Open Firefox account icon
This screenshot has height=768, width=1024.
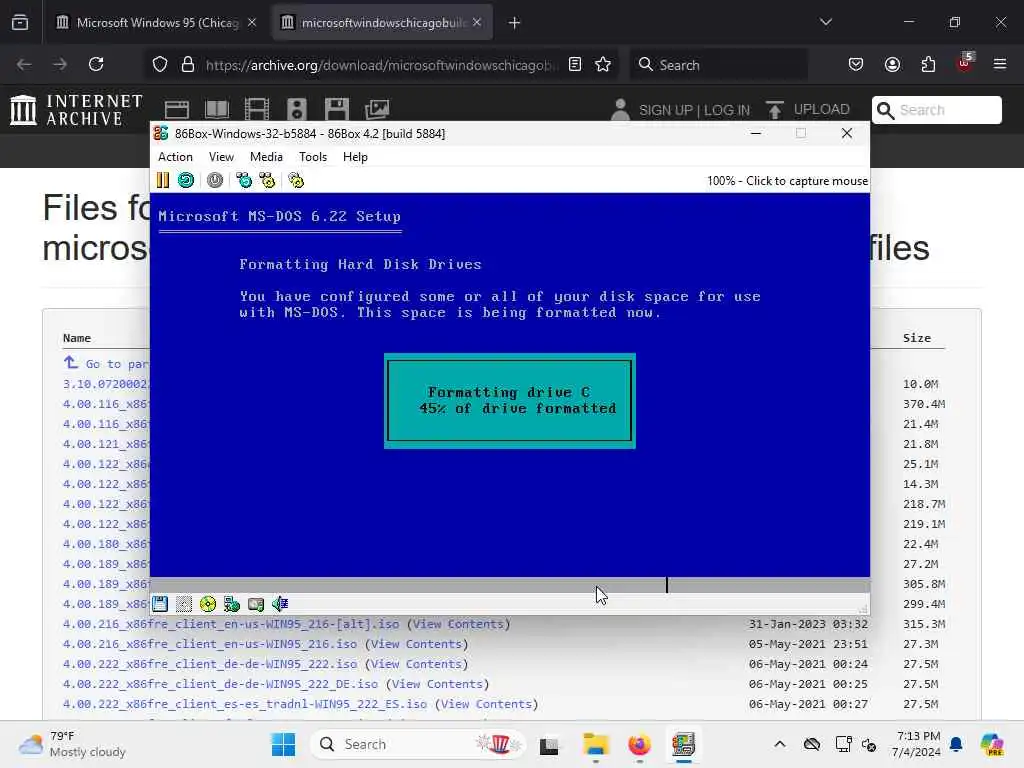point(892,64)
